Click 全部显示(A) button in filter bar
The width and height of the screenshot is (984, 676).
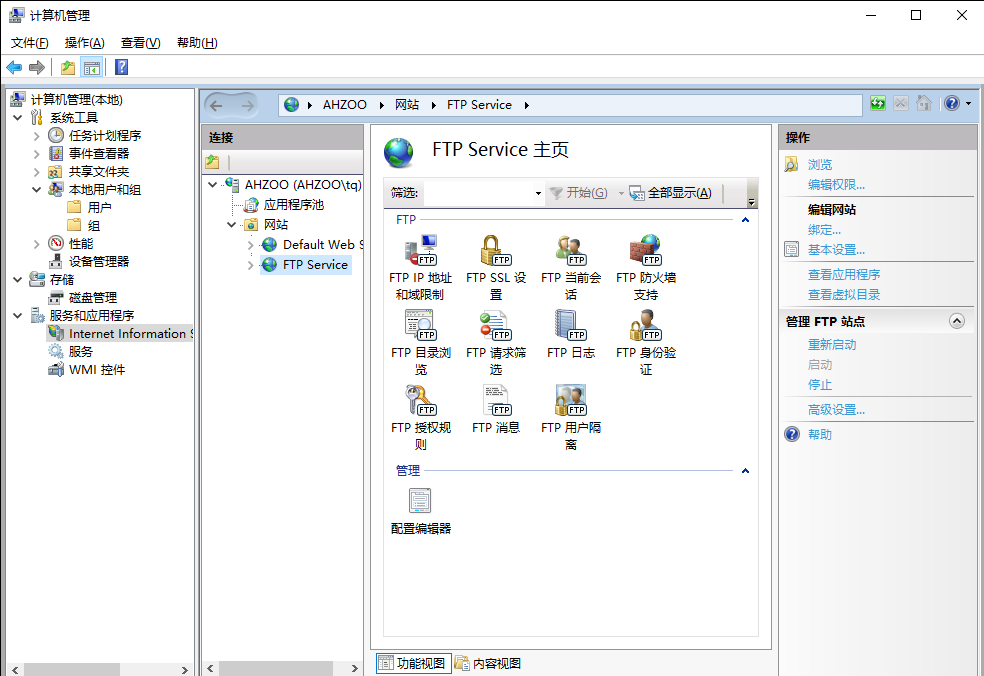[670, 193]
